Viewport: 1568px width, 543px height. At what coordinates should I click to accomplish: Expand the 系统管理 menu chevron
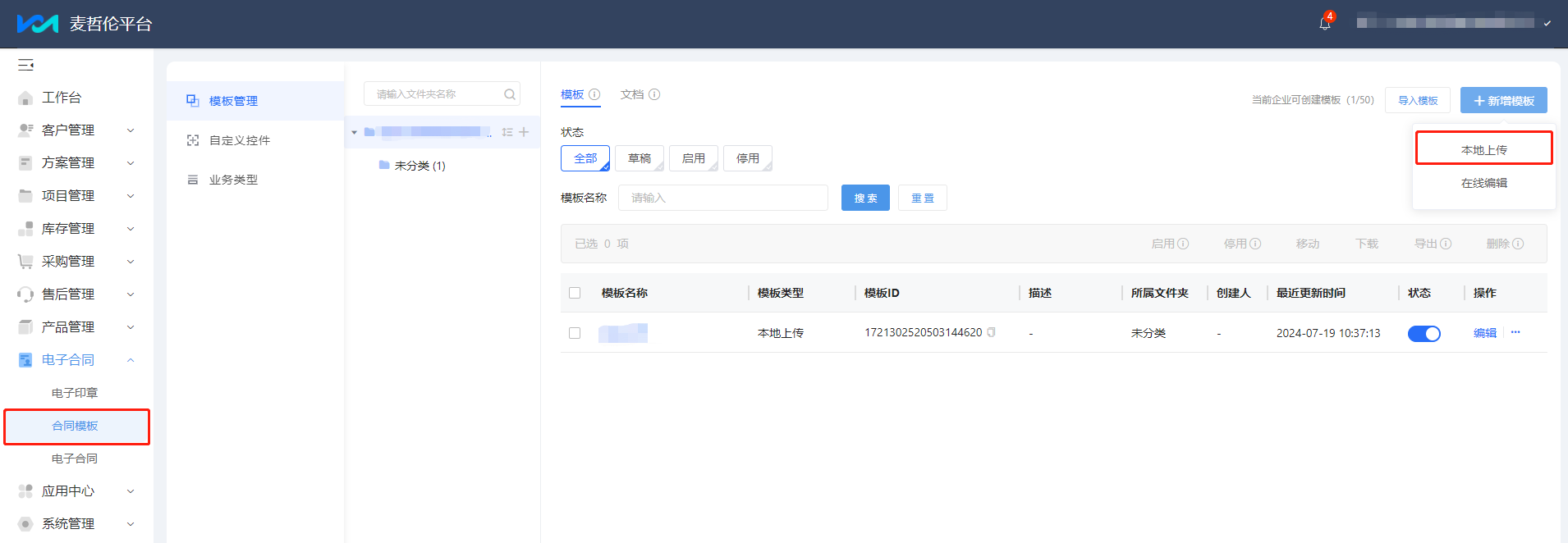pyautogui.click(x=131, y=524)
